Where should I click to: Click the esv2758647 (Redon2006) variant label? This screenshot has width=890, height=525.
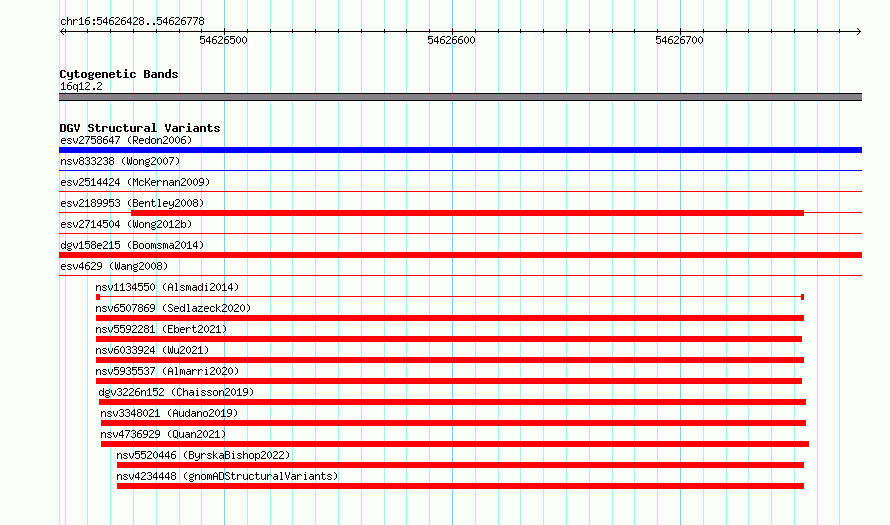point(126,140)
